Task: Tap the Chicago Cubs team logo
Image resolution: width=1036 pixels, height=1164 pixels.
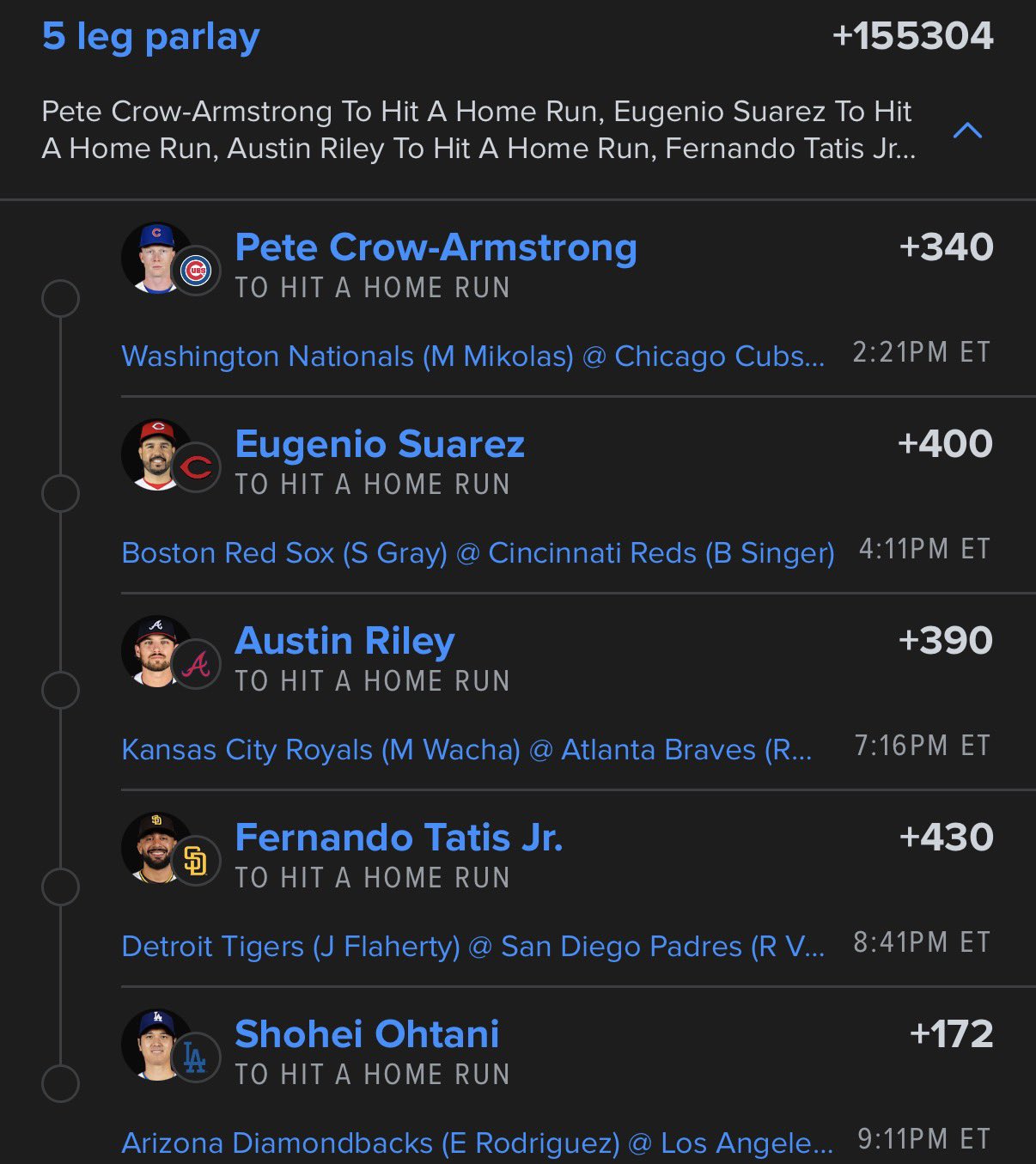Action: coord(196,271)
